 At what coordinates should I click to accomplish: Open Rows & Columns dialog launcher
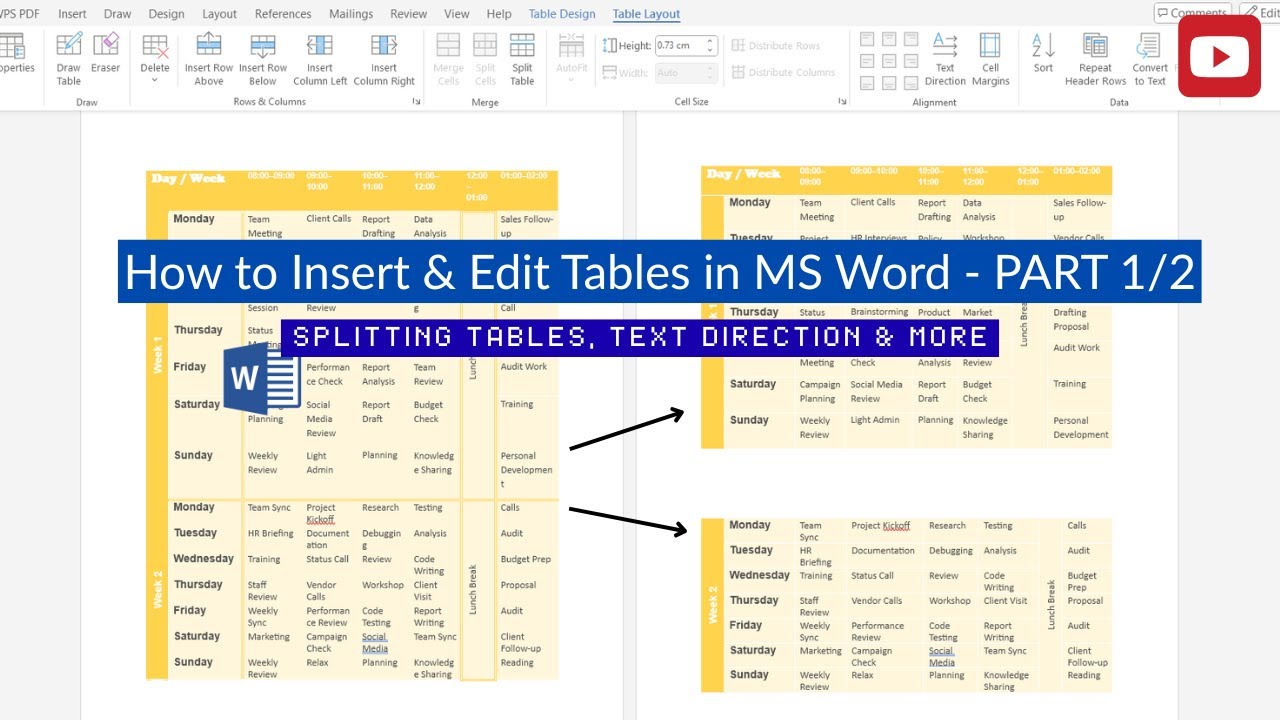pos(415,102)
